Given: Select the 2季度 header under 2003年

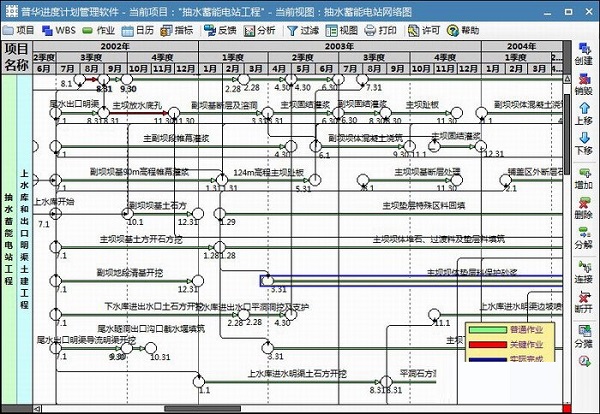Looking at the screenshot, I should 303,57.
